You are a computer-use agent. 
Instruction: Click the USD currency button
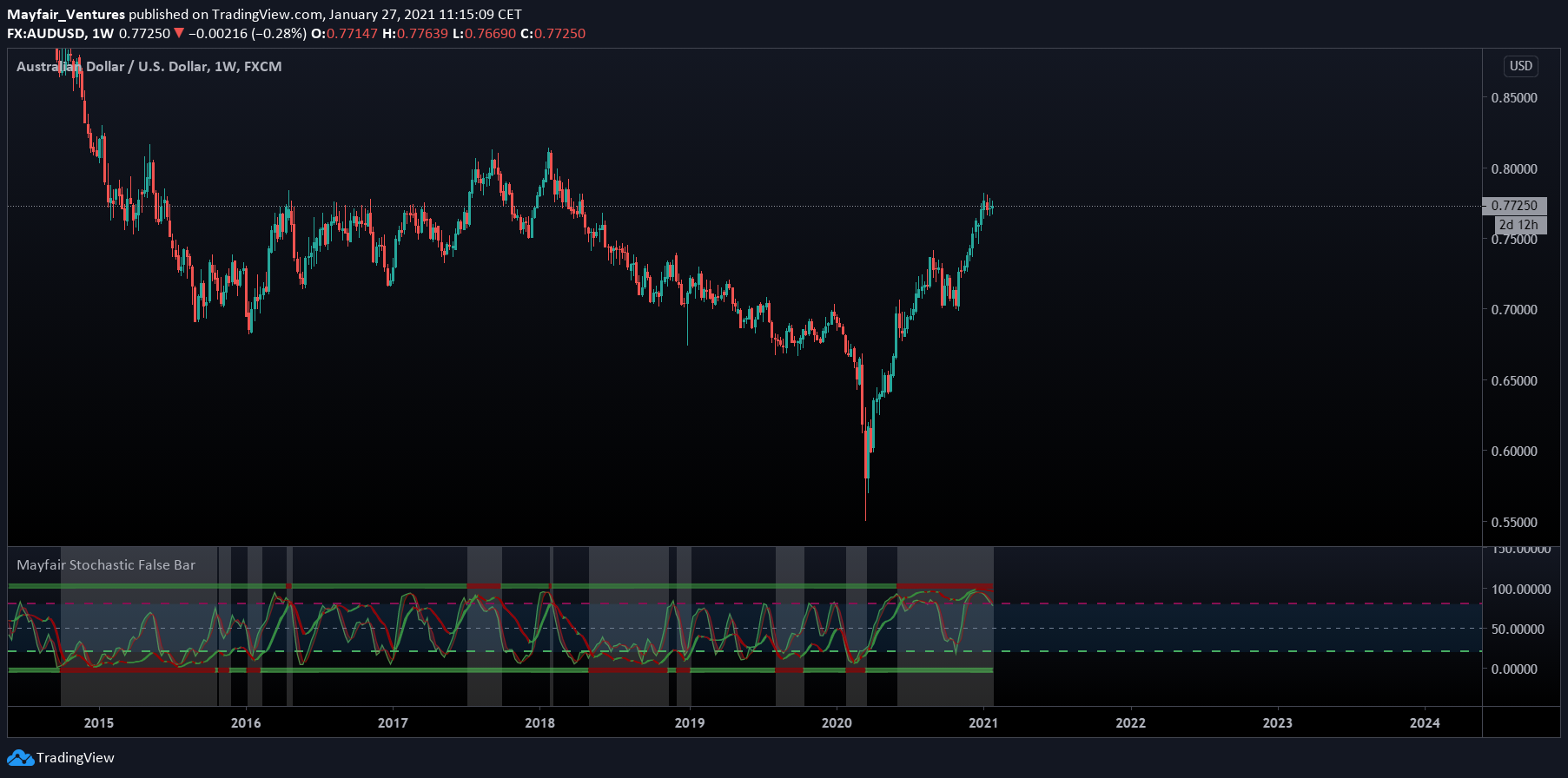click(x=1521, y=66)
